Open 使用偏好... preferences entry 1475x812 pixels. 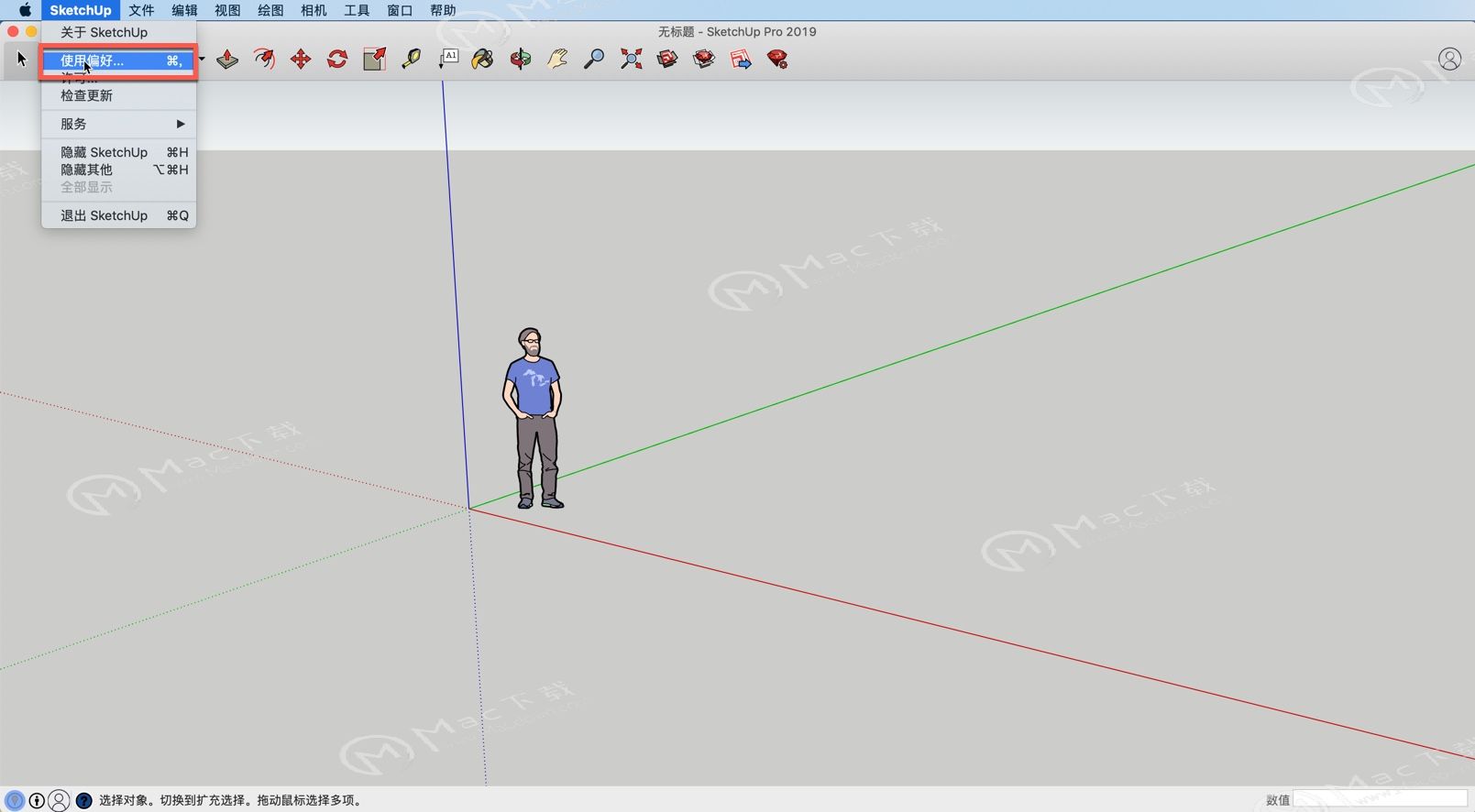(x=119, y=61)
